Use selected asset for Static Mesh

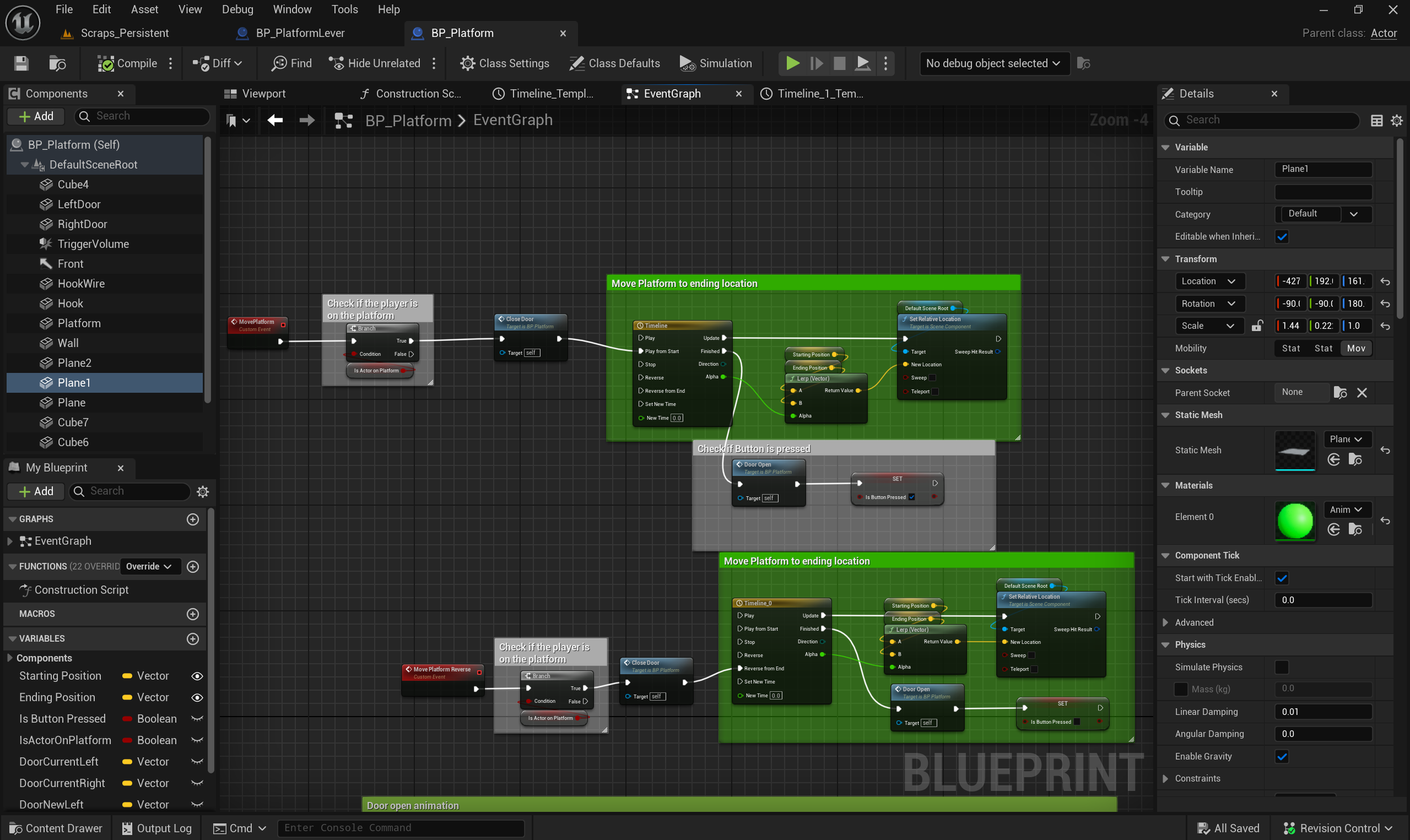1333,459
